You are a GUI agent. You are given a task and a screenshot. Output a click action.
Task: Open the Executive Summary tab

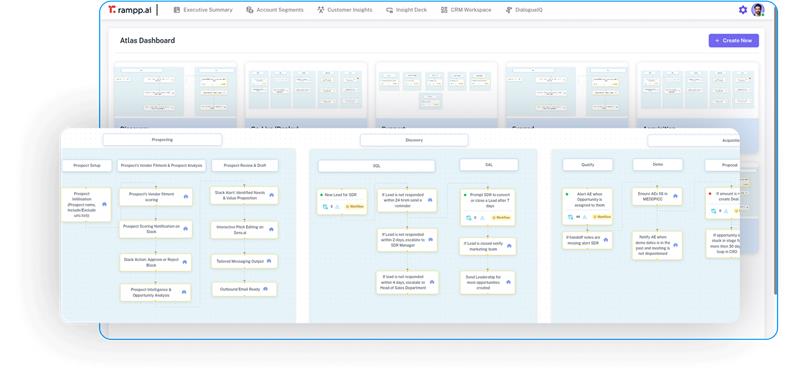pyautogui.click(x=203, y=10)
